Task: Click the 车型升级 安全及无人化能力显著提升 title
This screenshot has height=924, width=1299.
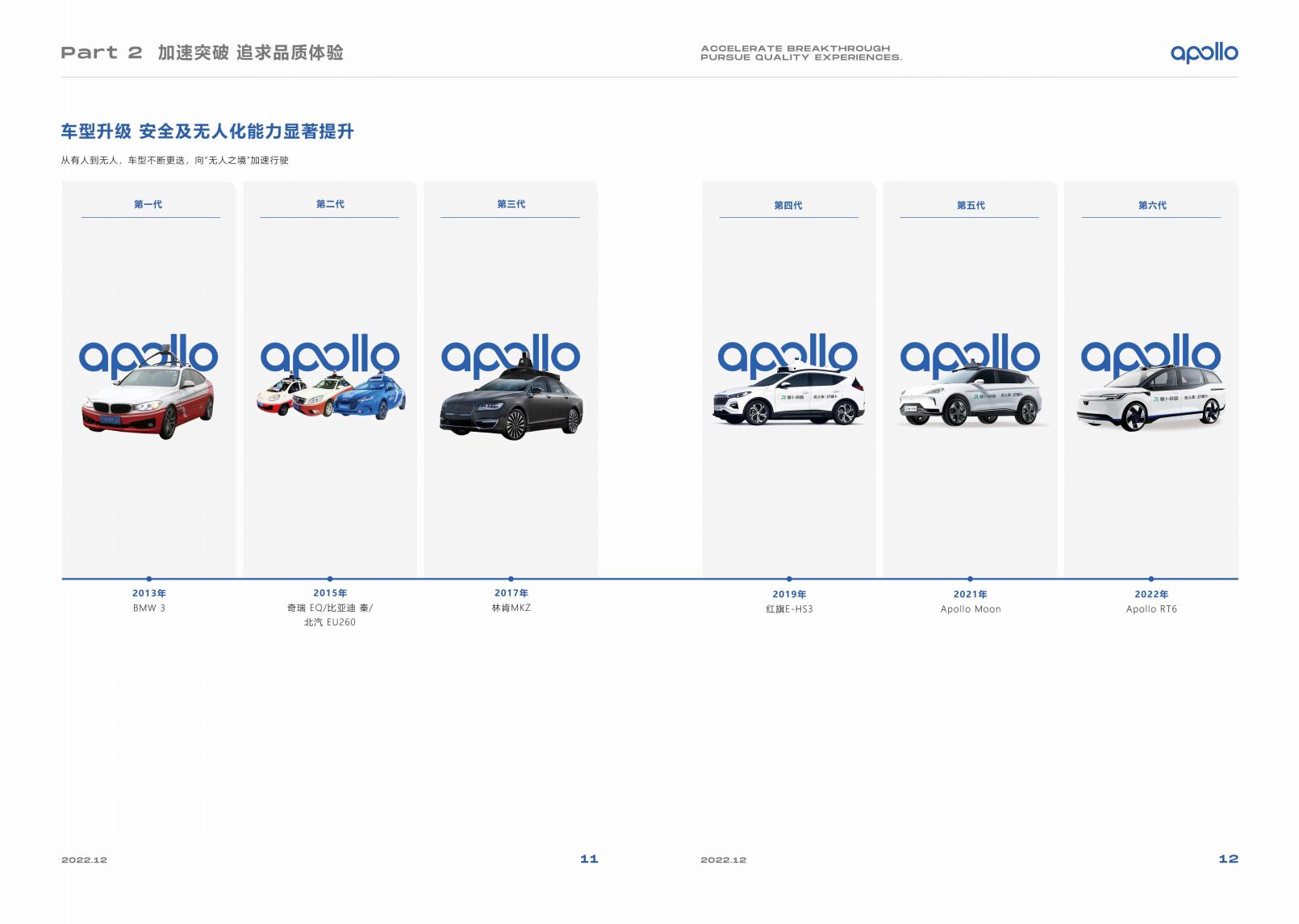Action: click(x=207, y=132)
